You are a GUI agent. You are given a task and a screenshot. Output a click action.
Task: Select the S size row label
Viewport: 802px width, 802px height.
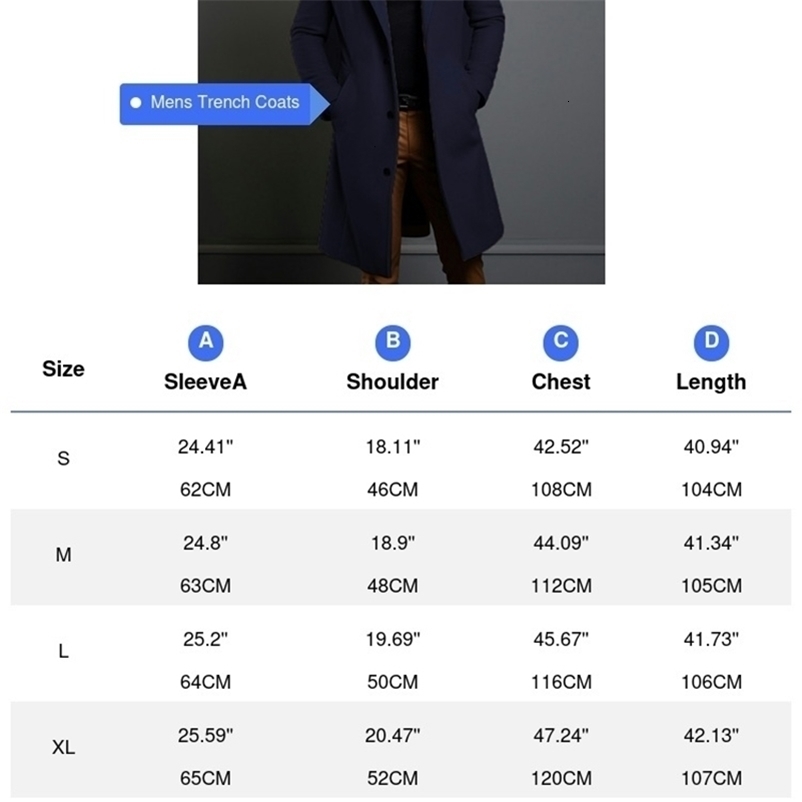point(63,459)
